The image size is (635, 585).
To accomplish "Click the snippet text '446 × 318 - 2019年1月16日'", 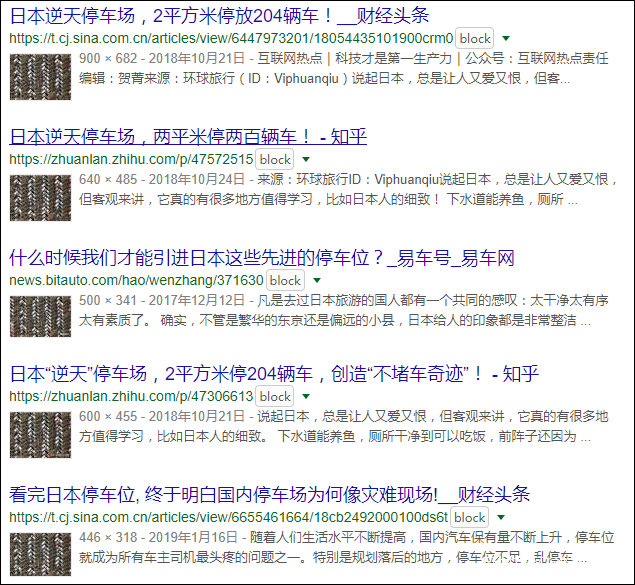I will [158, 537].
